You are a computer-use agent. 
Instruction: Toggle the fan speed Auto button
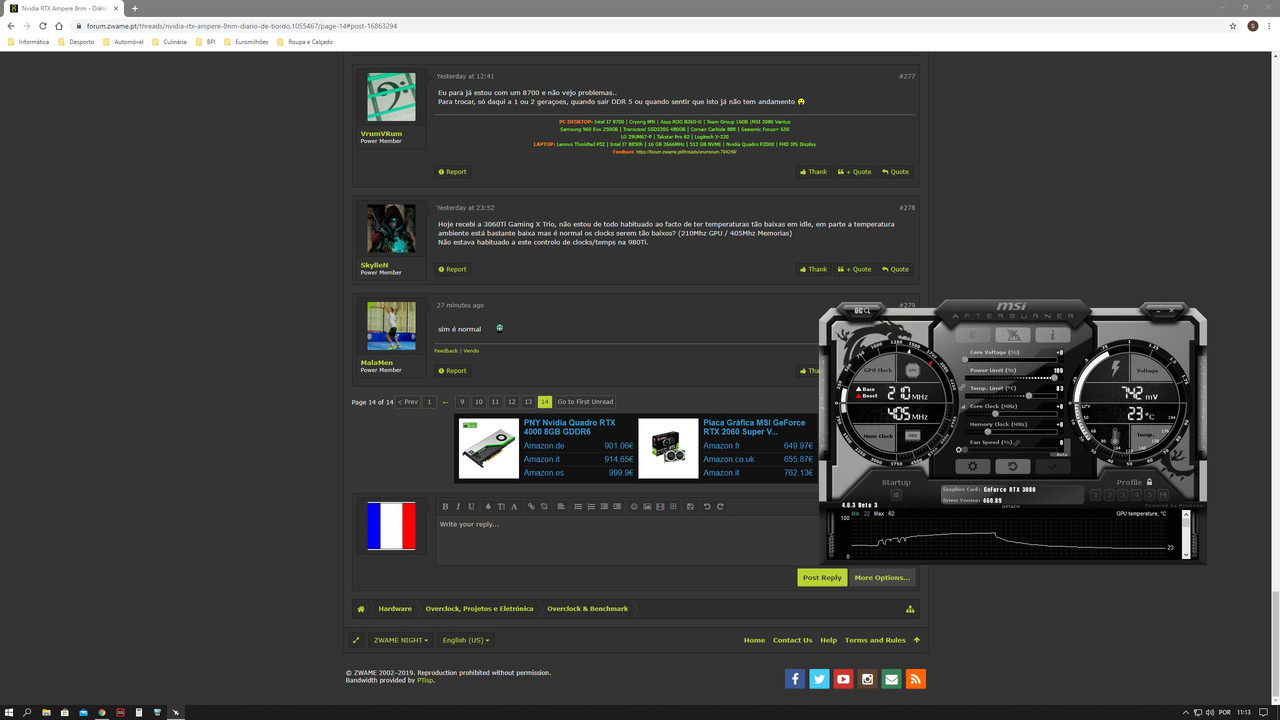pos(1060,454)
